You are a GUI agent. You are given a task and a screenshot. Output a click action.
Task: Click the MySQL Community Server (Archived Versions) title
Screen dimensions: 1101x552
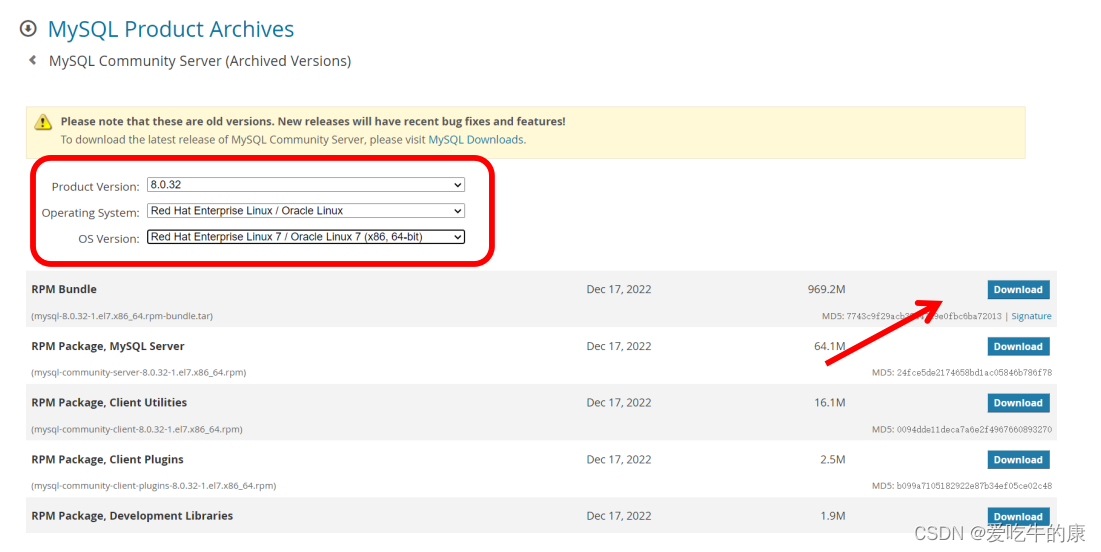pos(199,61)
